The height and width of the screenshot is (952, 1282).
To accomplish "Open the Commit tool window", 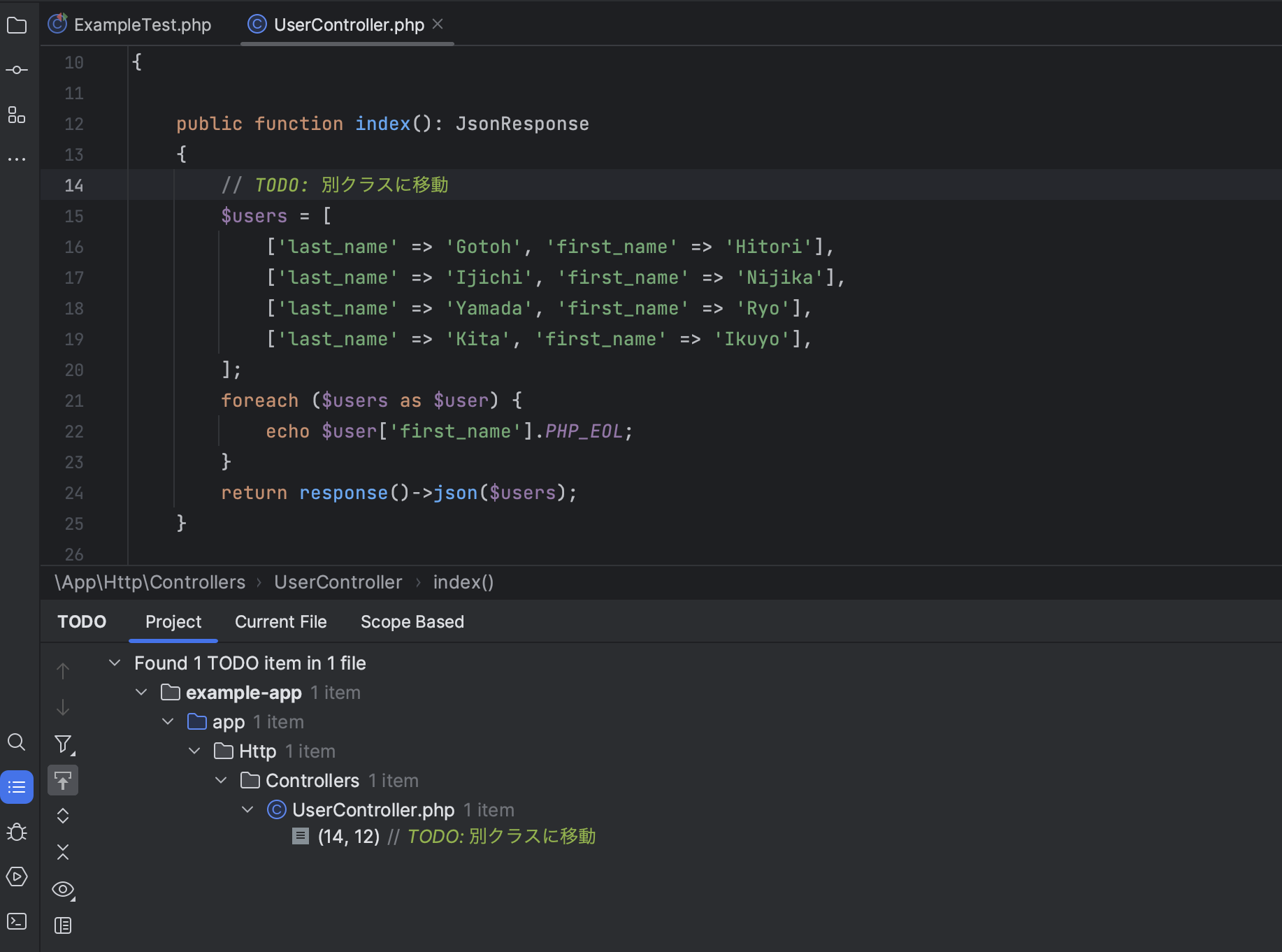I will click(17, 70).
